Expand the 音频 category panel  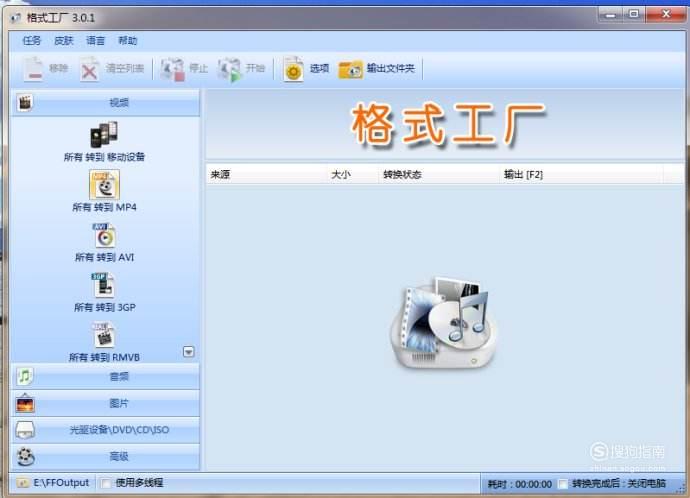[x=105, y=377]
